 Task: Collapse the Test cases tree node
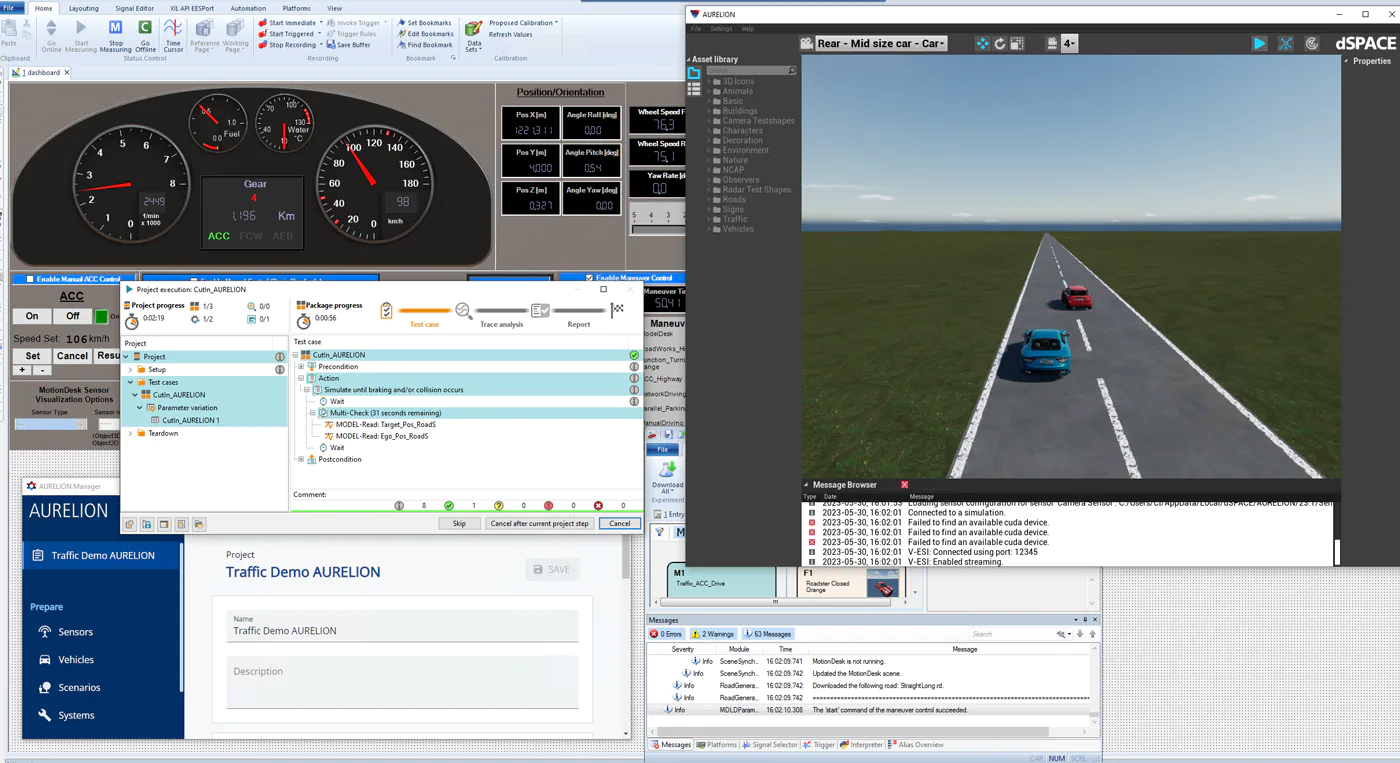[130, 382]
